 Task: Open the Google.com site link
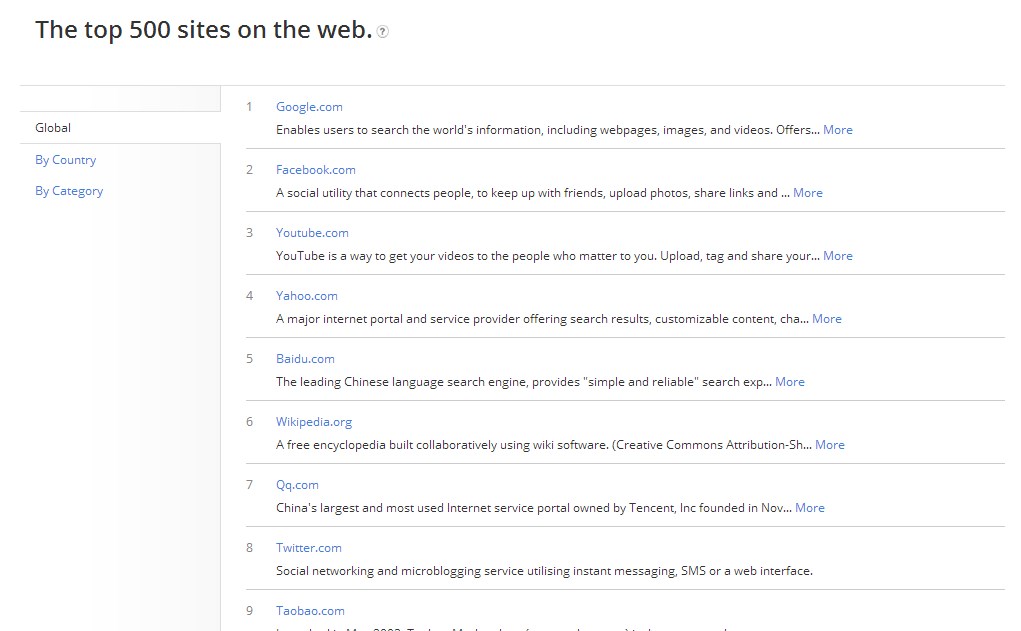pos(309,107)
